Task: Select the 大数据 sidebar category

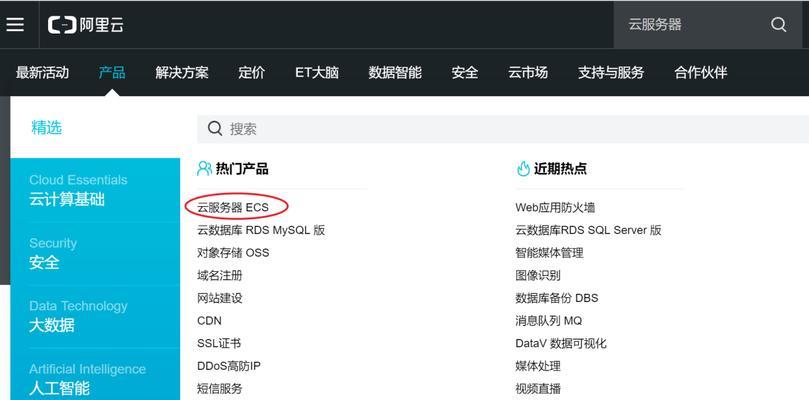Action: 95,316
